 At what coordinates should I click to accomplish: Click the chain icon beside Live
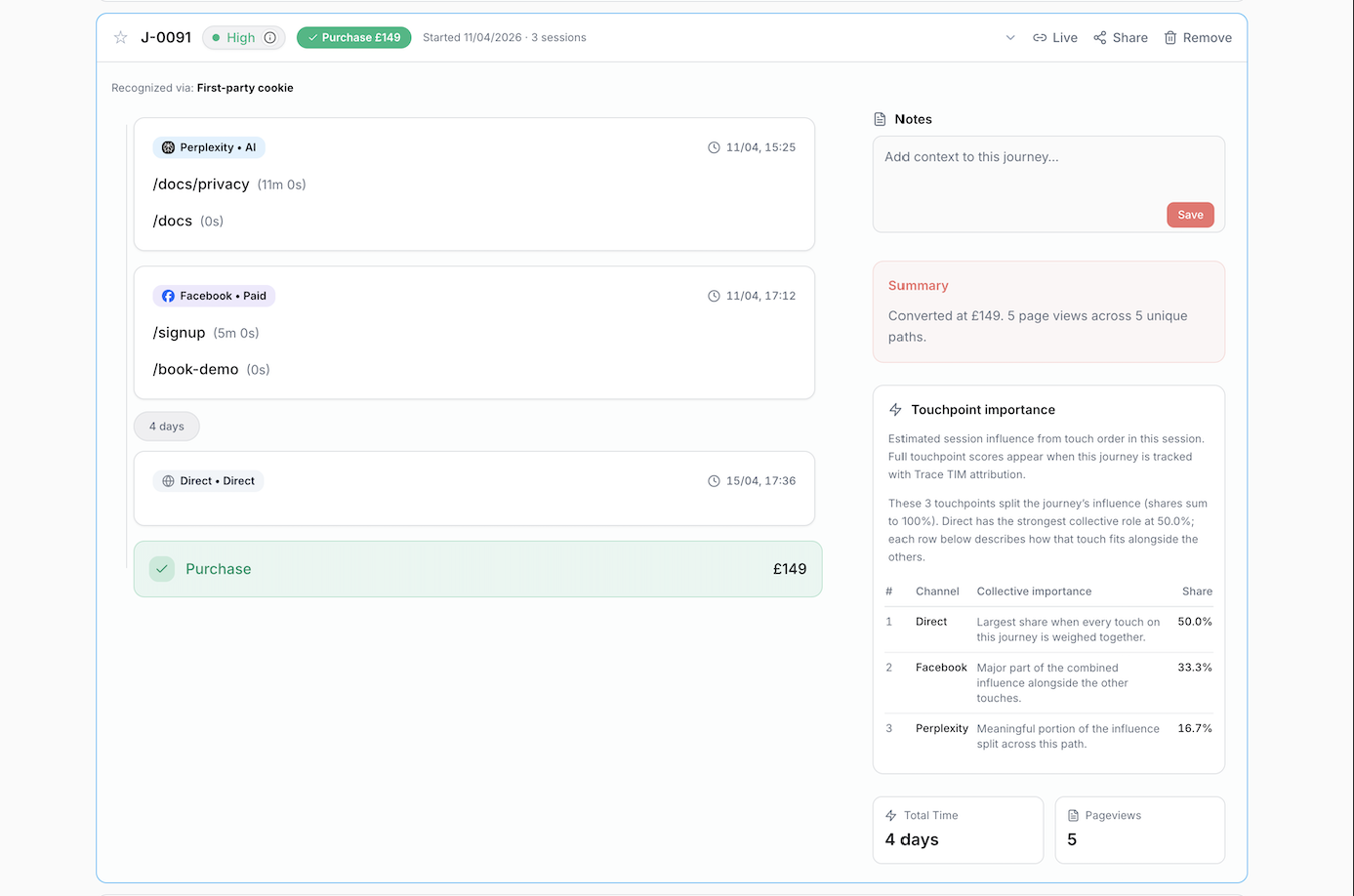(x=1040, y=38)
